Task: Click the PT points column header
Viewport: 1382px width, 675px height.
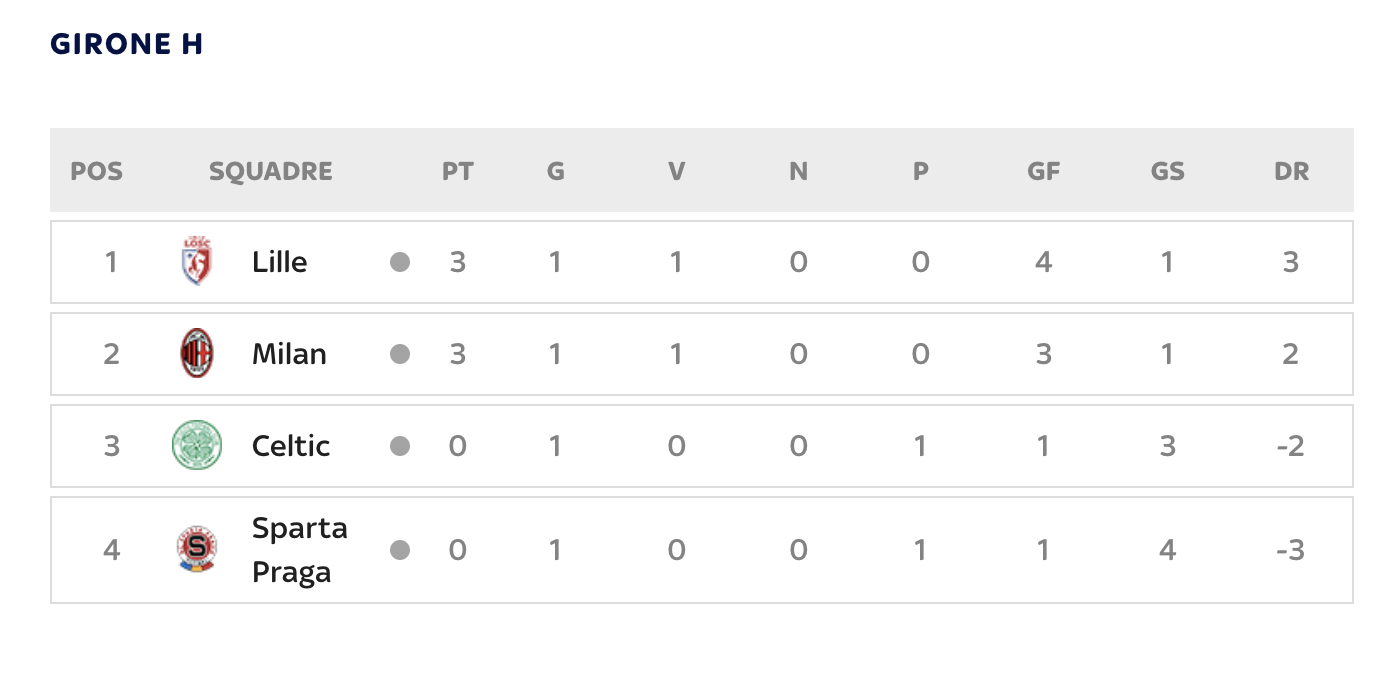Action: (457, 171)
